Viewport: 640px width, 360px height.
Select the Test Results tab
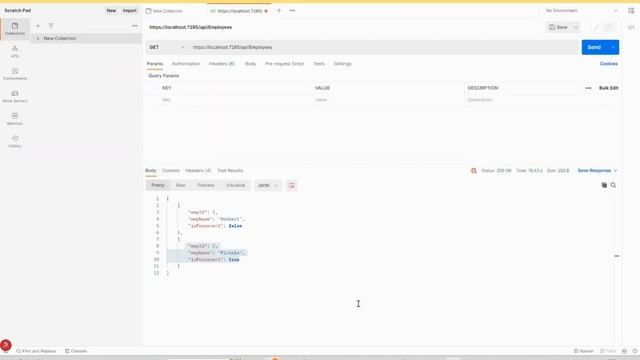point(230,171)
